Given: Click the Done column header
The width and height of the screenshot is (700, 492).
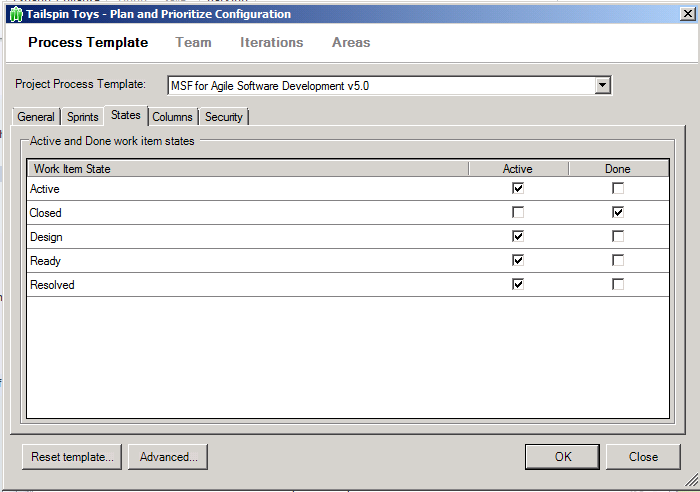Looking at the screenshot, I should click(x=618, y=169).
